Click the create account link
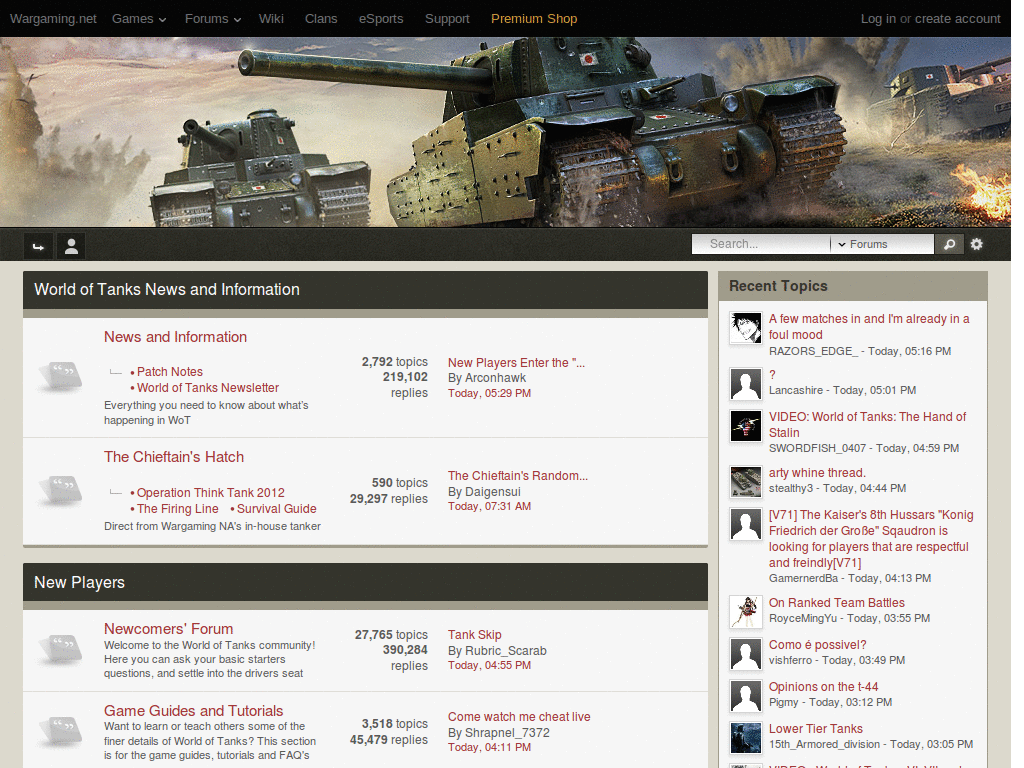Viewport: 1024px width, 768px height. [x=957, y=19]
